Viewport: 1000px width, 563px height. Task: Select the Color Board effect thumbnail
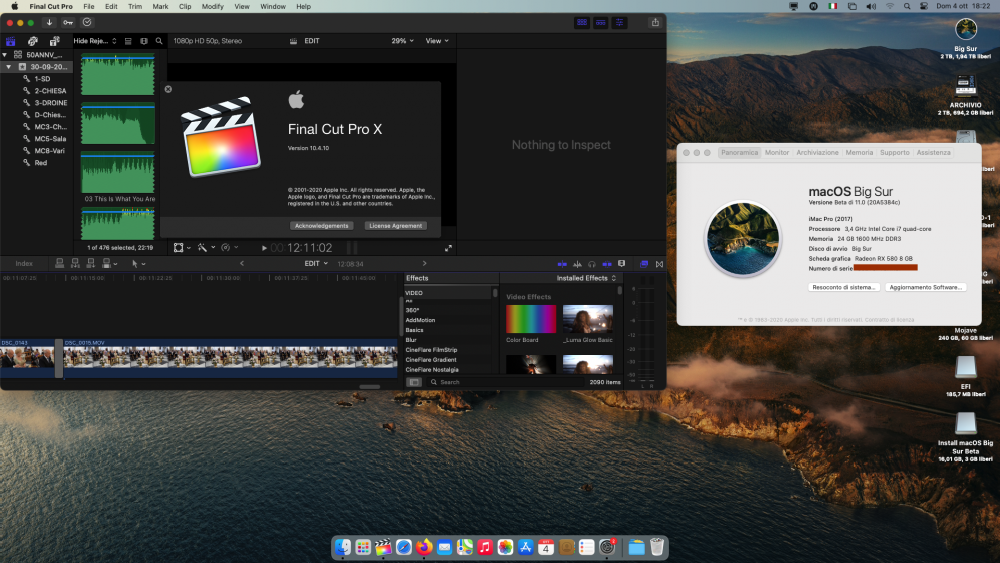[x=531, y=319]
